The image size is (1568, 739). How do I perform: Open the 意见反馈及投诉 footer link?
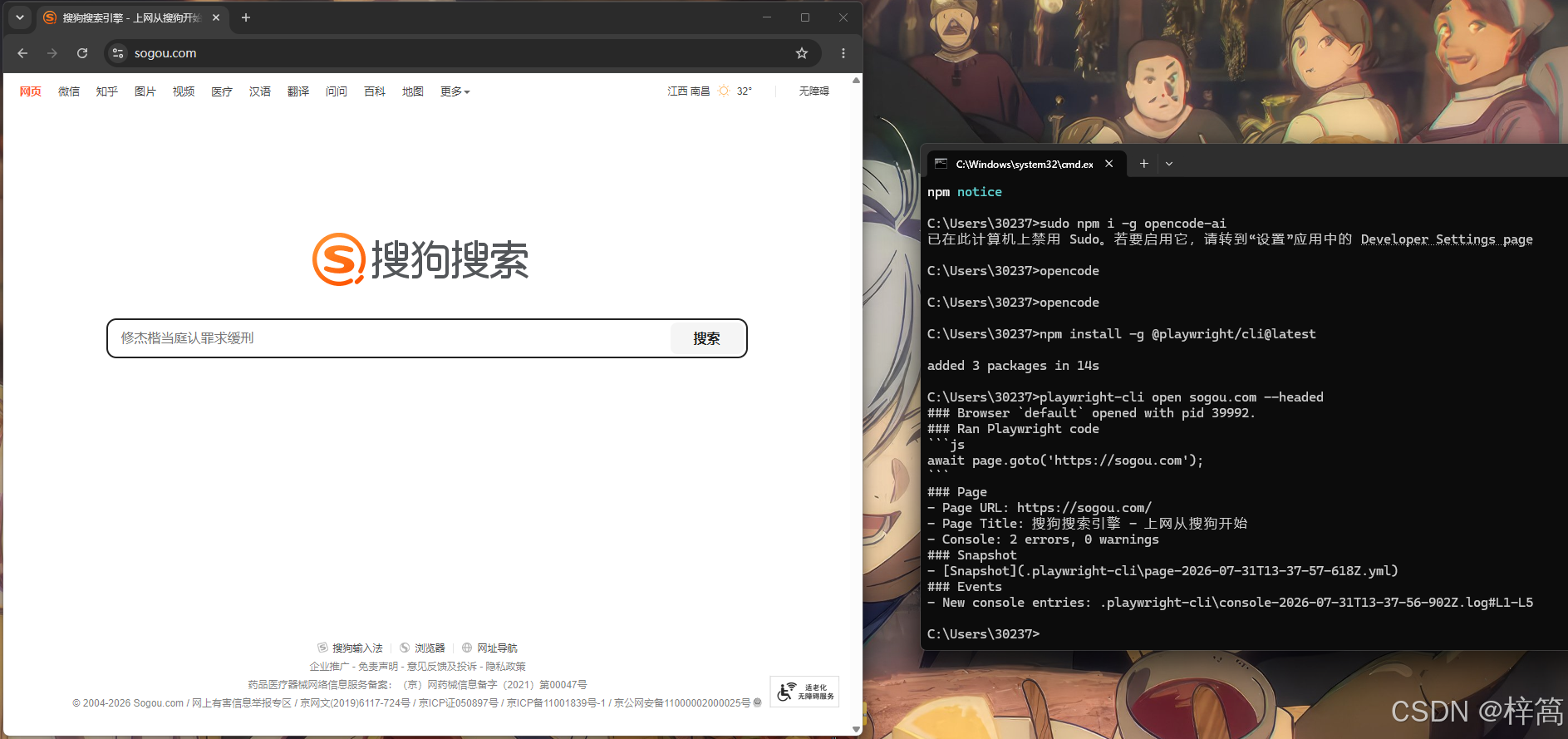coord(442,667)
